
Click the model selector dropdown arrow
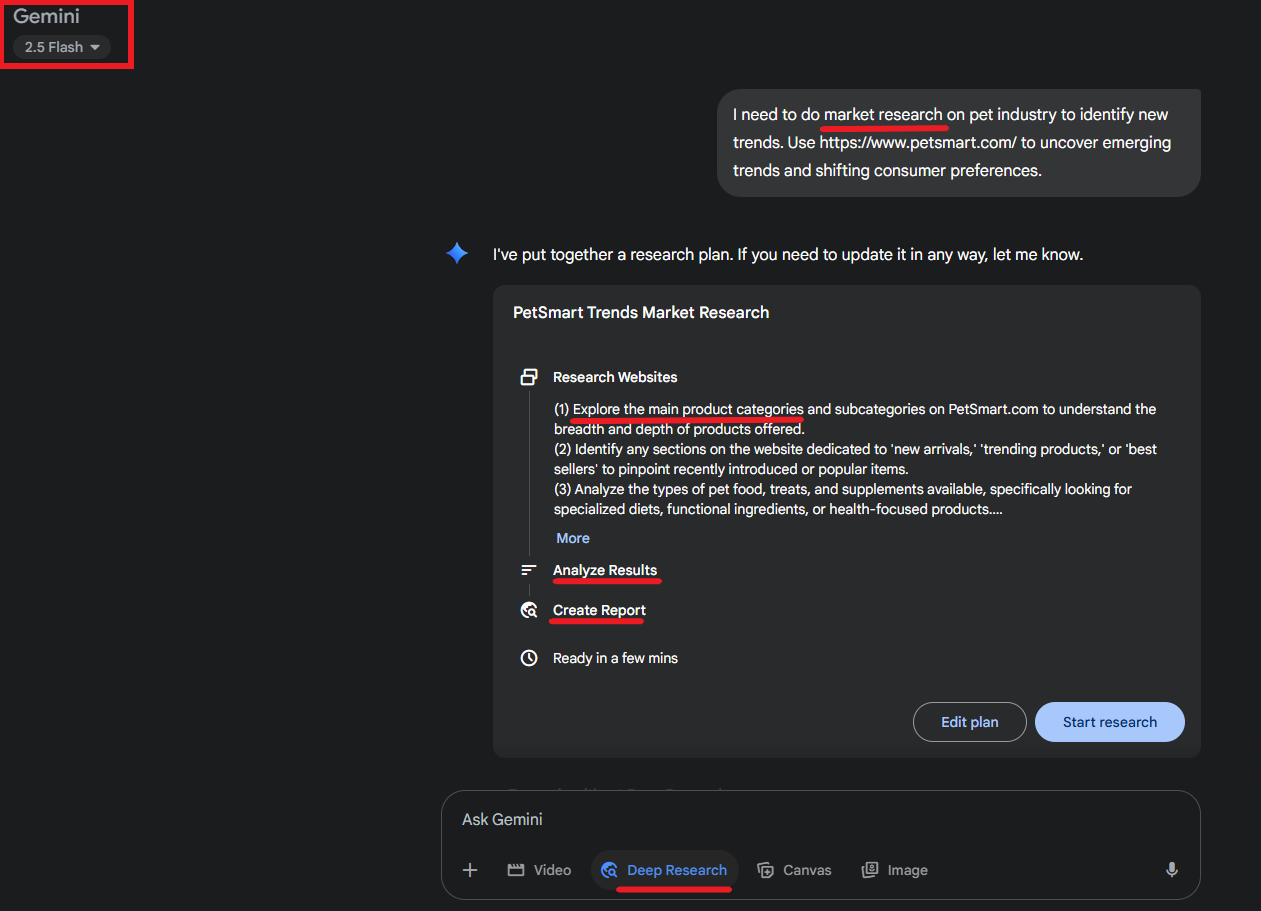[x=95, y=47]
